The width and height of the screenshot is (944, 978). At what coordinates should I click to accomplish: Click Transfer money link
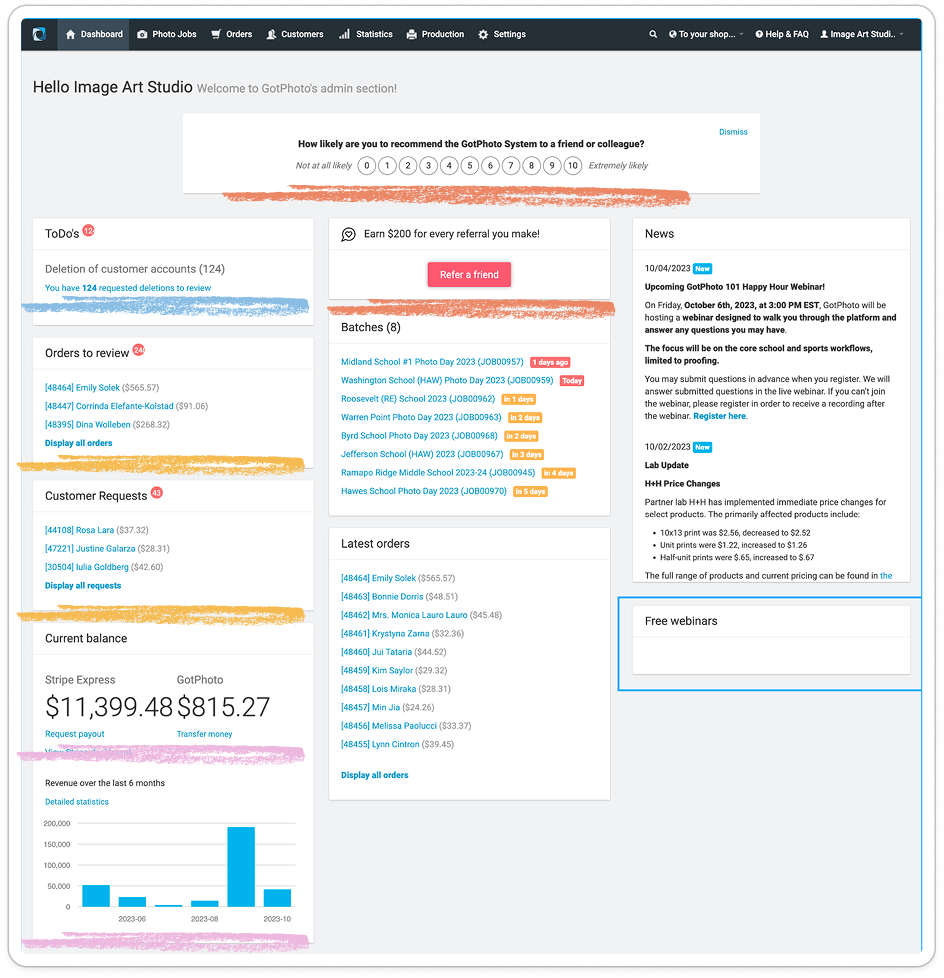205,734
